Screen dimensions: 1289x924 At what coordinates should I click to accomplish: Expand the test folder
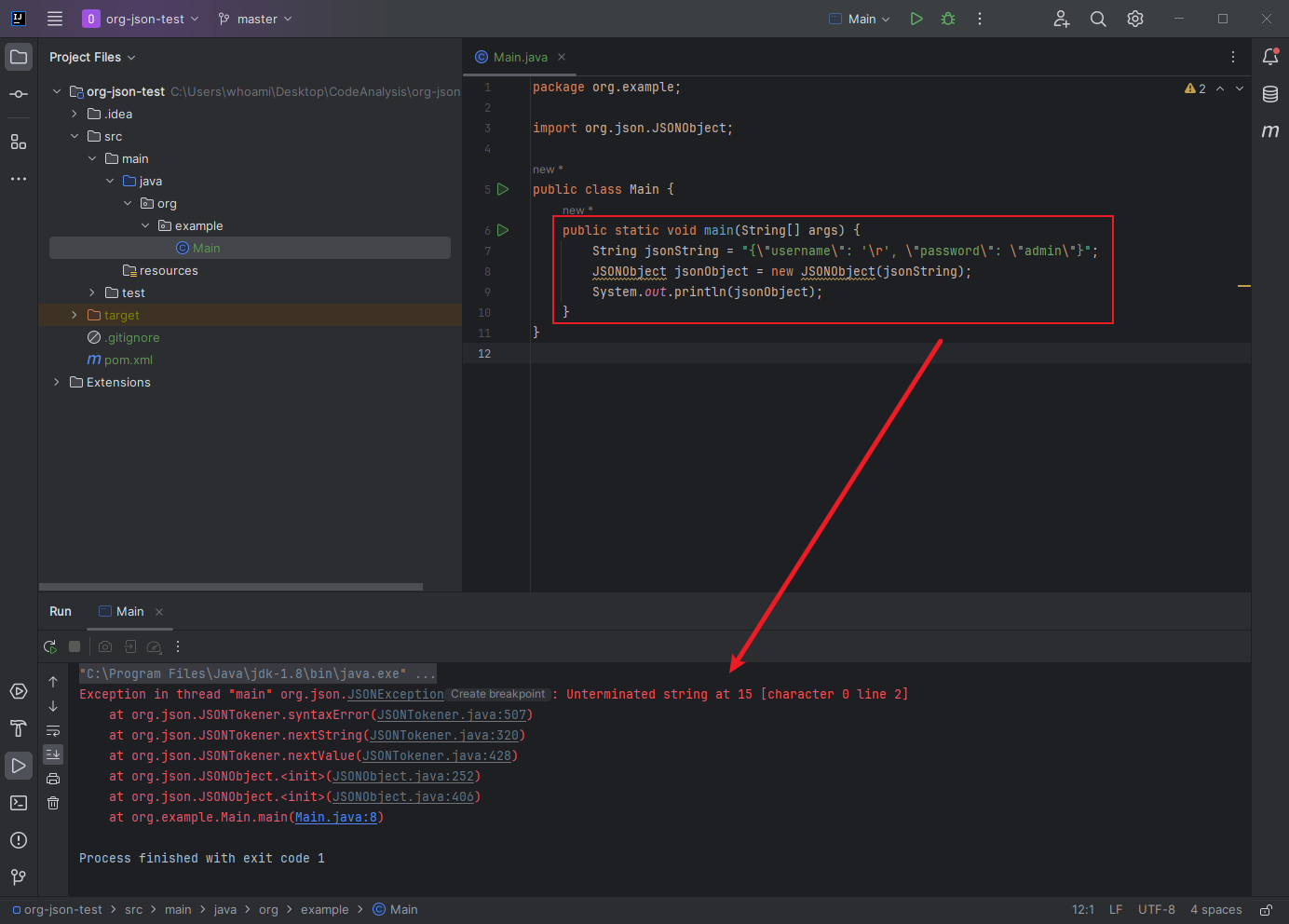92,292
